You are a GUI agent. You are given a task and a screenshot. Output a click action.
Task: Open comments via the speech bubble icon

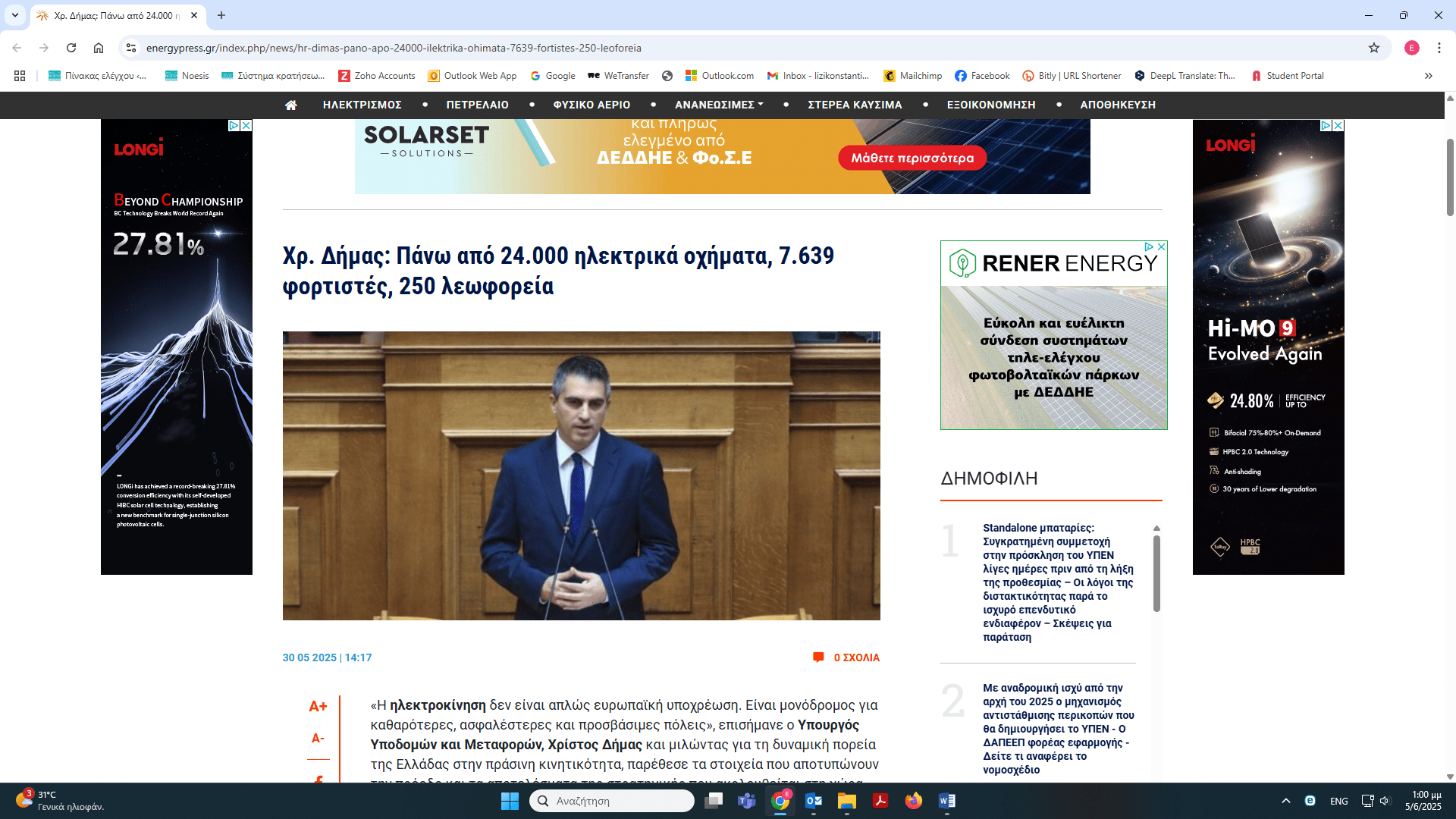(x=818, y=657)
